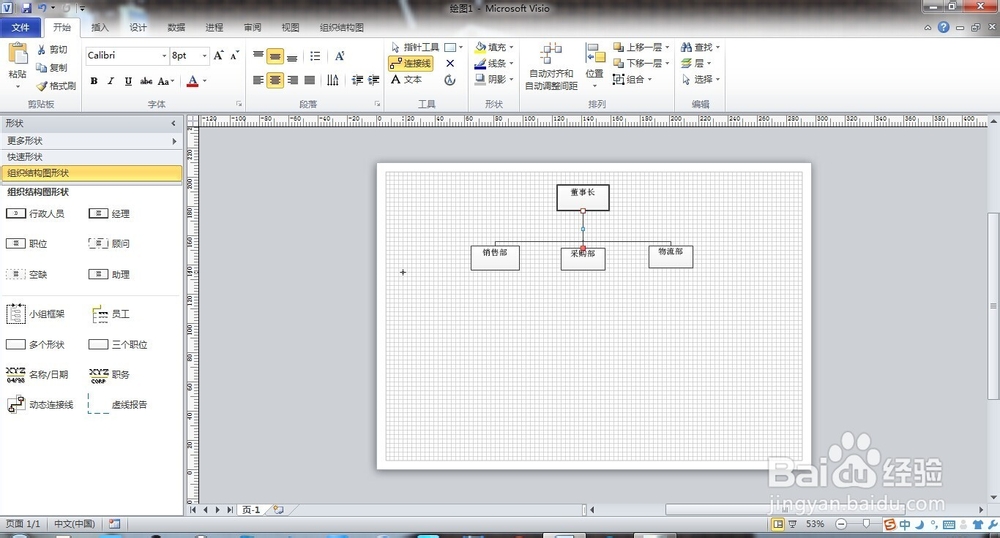Viewport: 1000px width, 538px height.
Task: Pick the Manager (经理) shape in stencil
Action: click(109, 214)
